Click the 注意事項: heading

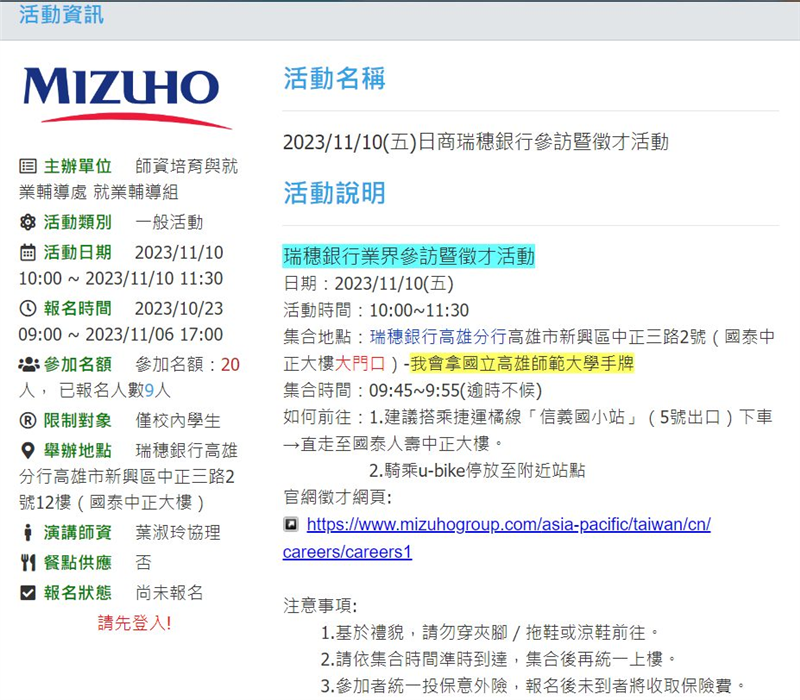click(x=320, y=605)
